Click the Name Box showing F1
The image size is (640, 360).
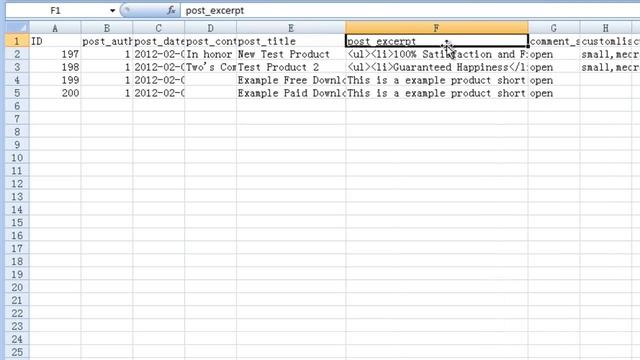57,11
